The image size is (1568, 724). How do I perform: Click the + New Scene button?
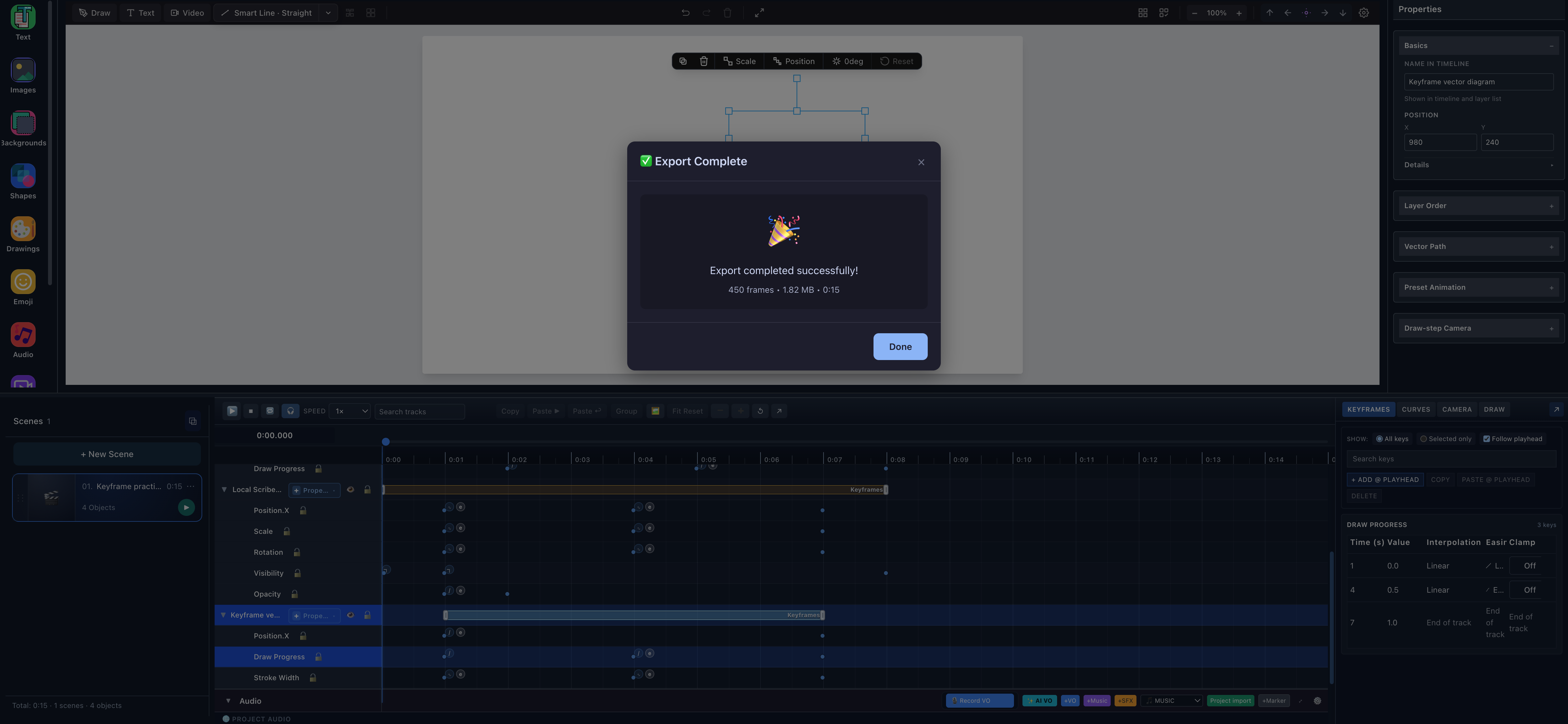107,455
